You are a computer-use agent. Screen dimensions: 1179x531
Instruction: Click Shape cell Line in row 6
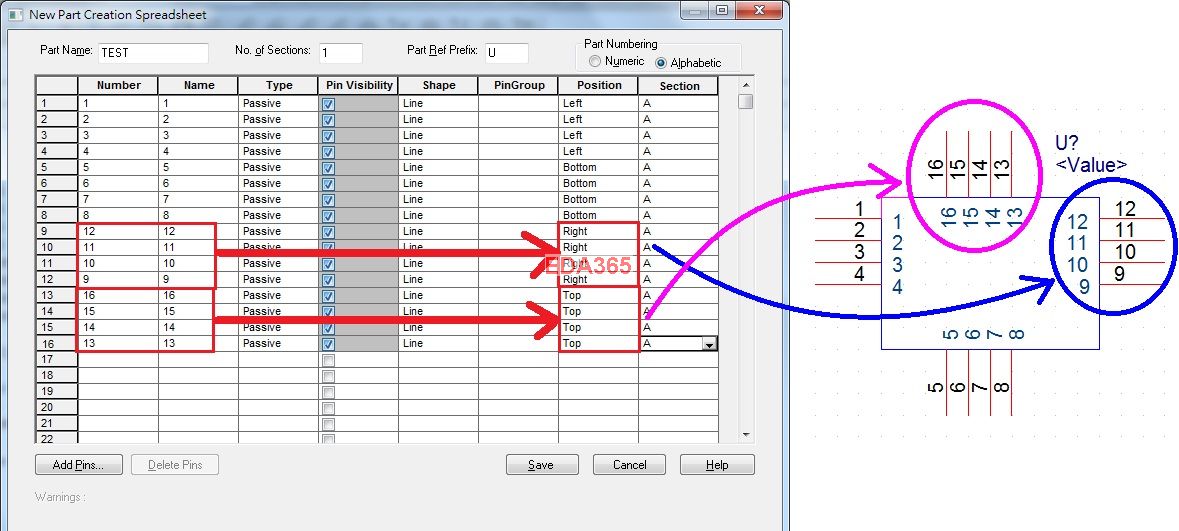pyautogui.click(x=438, y=184)
